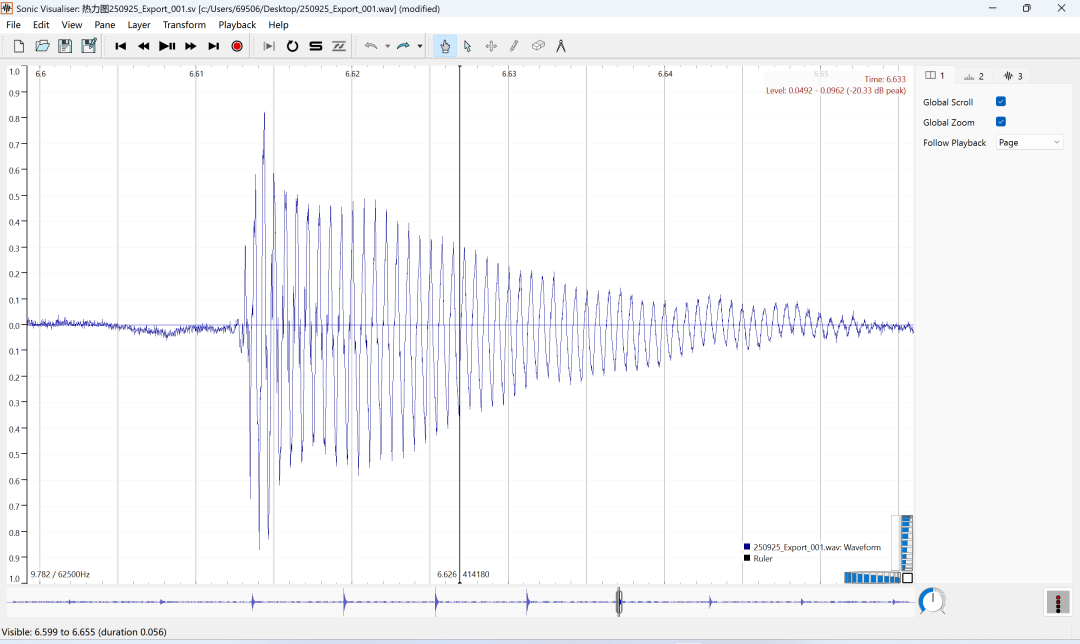Uncheck the Global Scroll checkbox
This screenshot has height=644, width=1080.
pos(1001,101)
